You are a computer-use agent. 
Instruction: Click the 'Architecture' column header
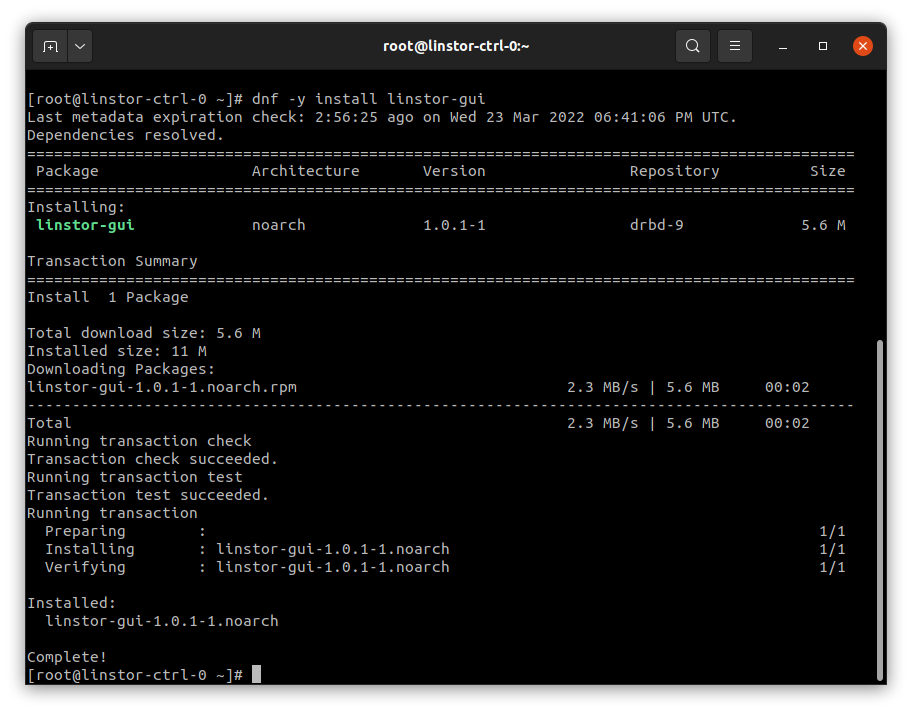pyautogui.click(x=305, y=171)
